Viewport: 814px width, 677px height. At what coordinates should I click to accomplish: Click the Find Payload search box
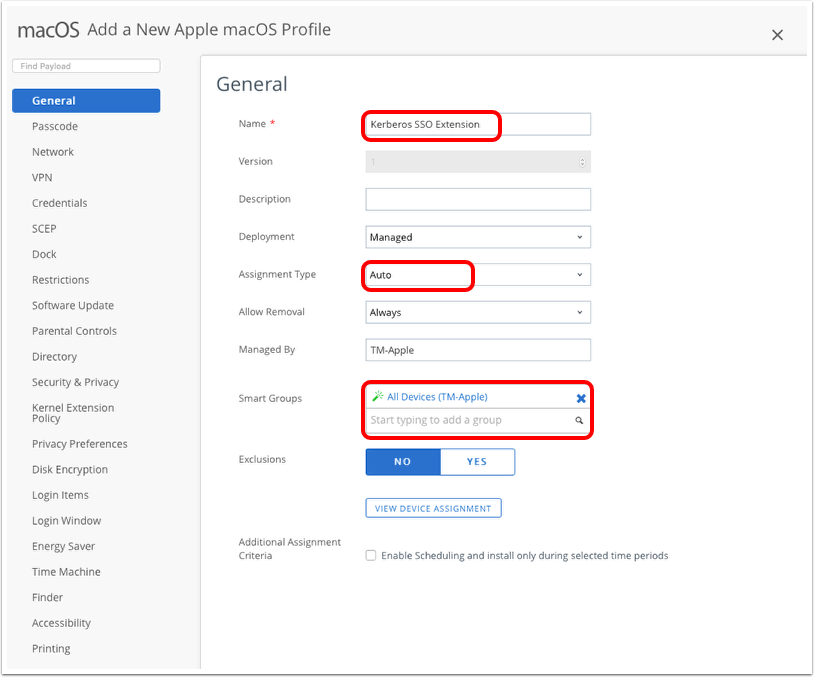(86, 66)
